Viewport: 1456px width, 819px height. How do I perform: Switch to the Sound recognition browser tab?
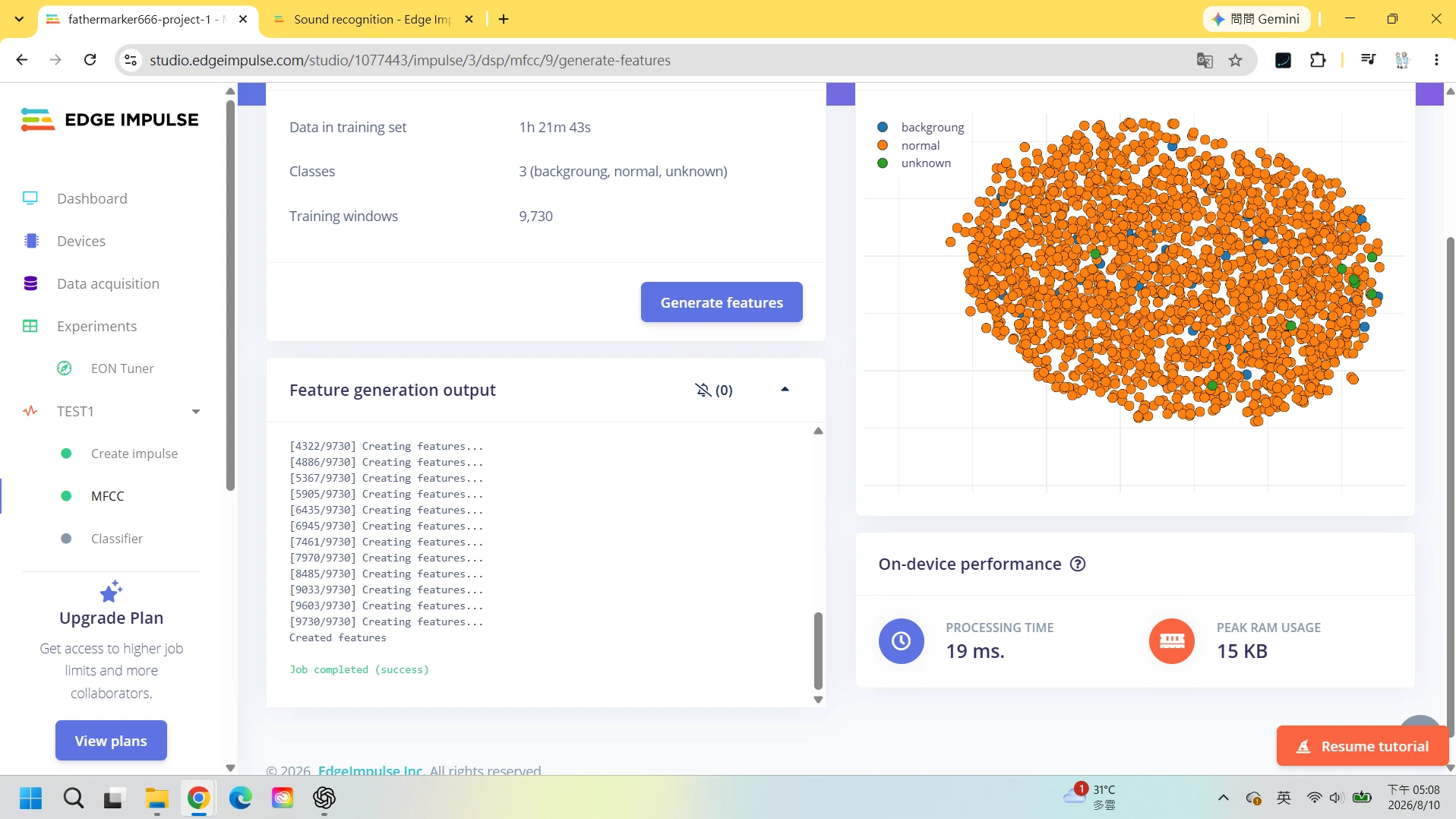click(x=372, y=19)
